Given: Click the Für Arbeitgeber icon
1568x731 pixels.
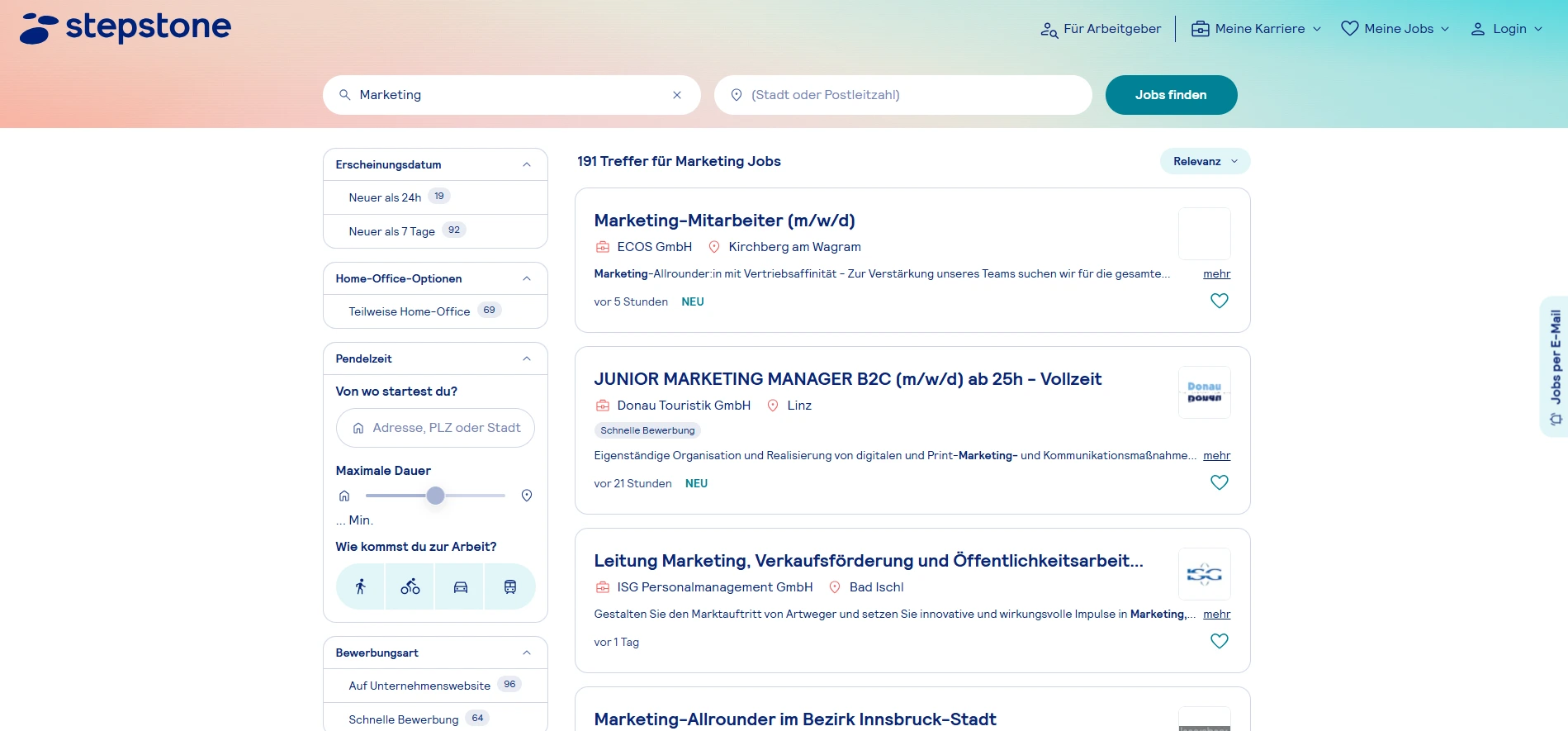Looking at the screenshot, I should (x=1049, y=30).
